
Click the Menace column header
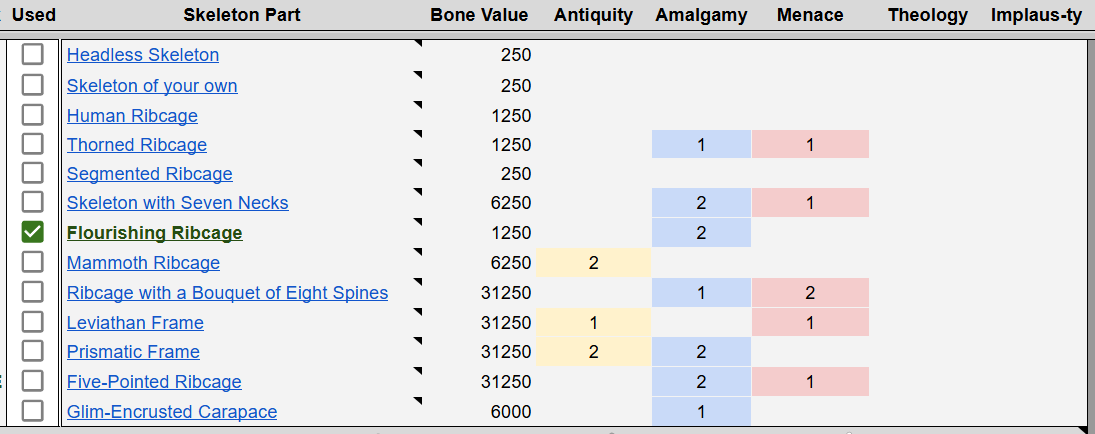(810, 15)
